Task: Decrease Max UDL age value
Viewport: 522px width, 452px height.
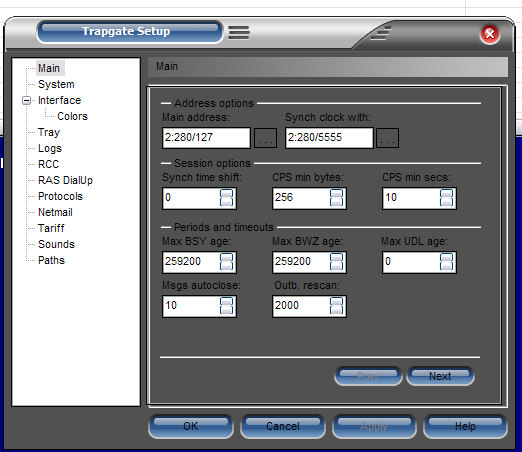Action: pos(446,266)
